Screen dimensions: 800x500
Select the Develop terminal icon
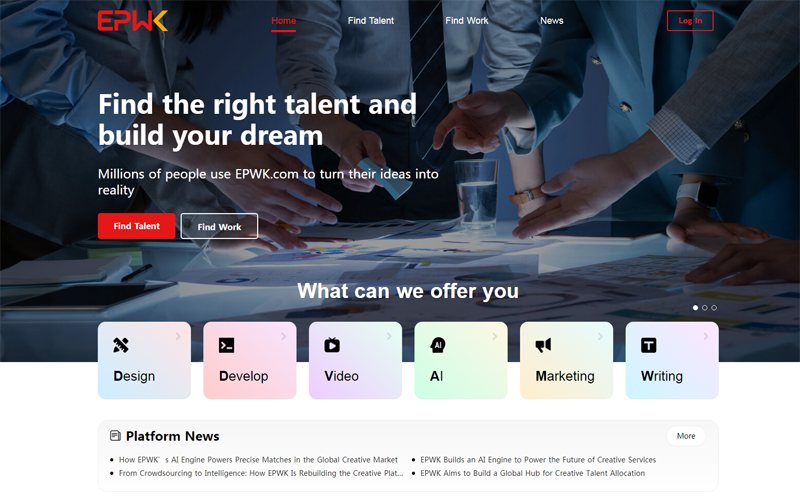point(227,345)
